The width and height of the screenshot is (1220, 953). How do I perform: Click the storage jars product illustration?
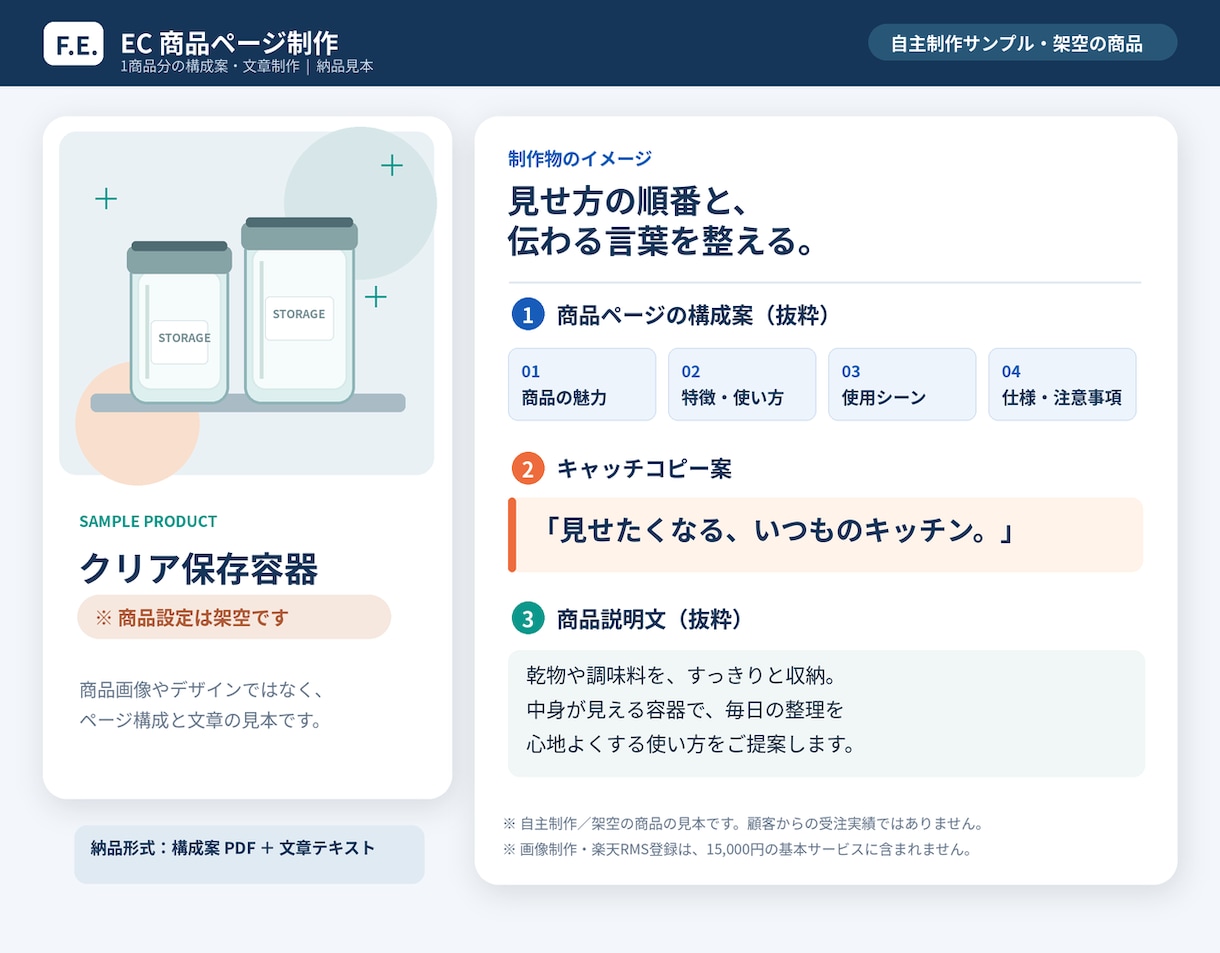tap(246, 303)
